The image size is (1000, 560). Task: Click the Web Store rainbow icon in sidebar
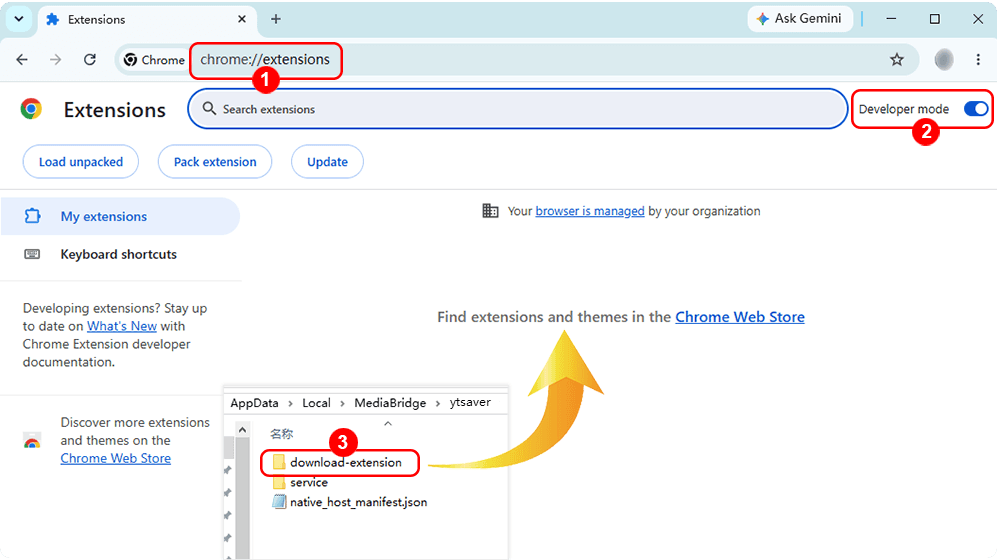32,441
